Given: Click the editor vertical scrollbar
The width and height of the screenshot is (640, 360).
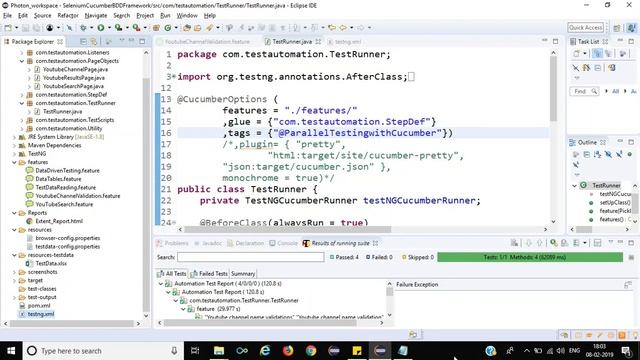Looking at the screenshot, I should pyautogui.click(x=553, y=88).
